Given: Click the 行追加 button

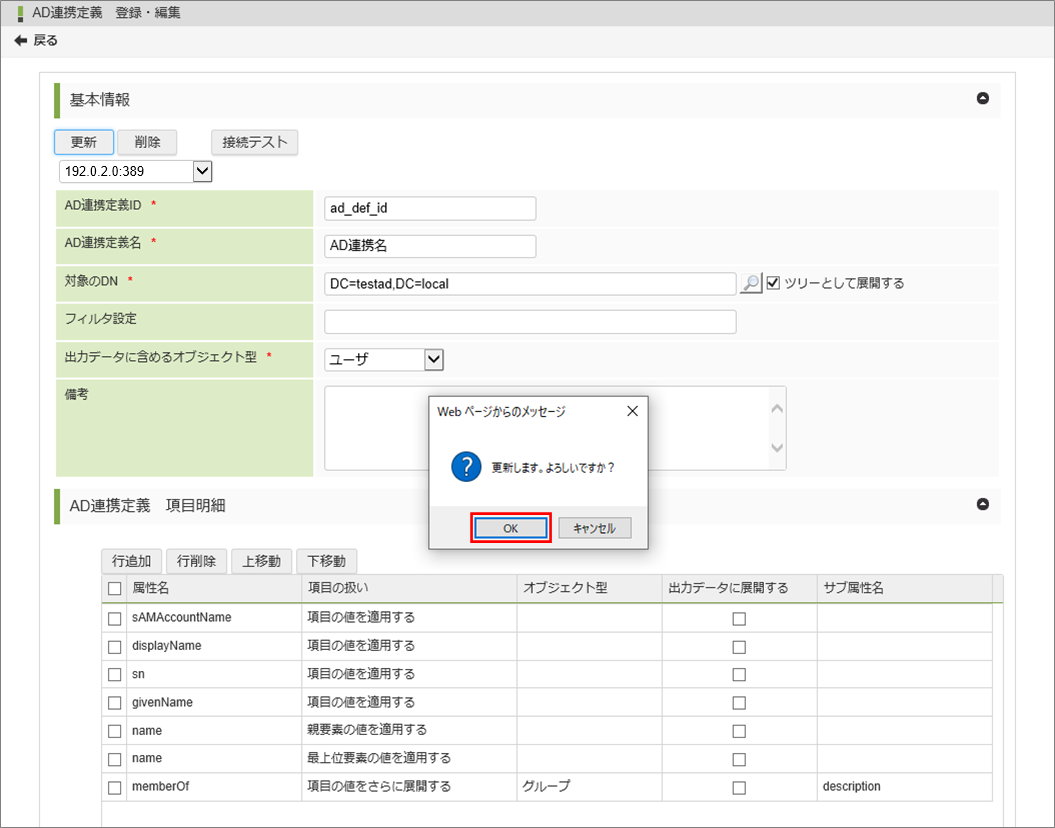Looking at the screenshot, I should (x=131, y=561).
